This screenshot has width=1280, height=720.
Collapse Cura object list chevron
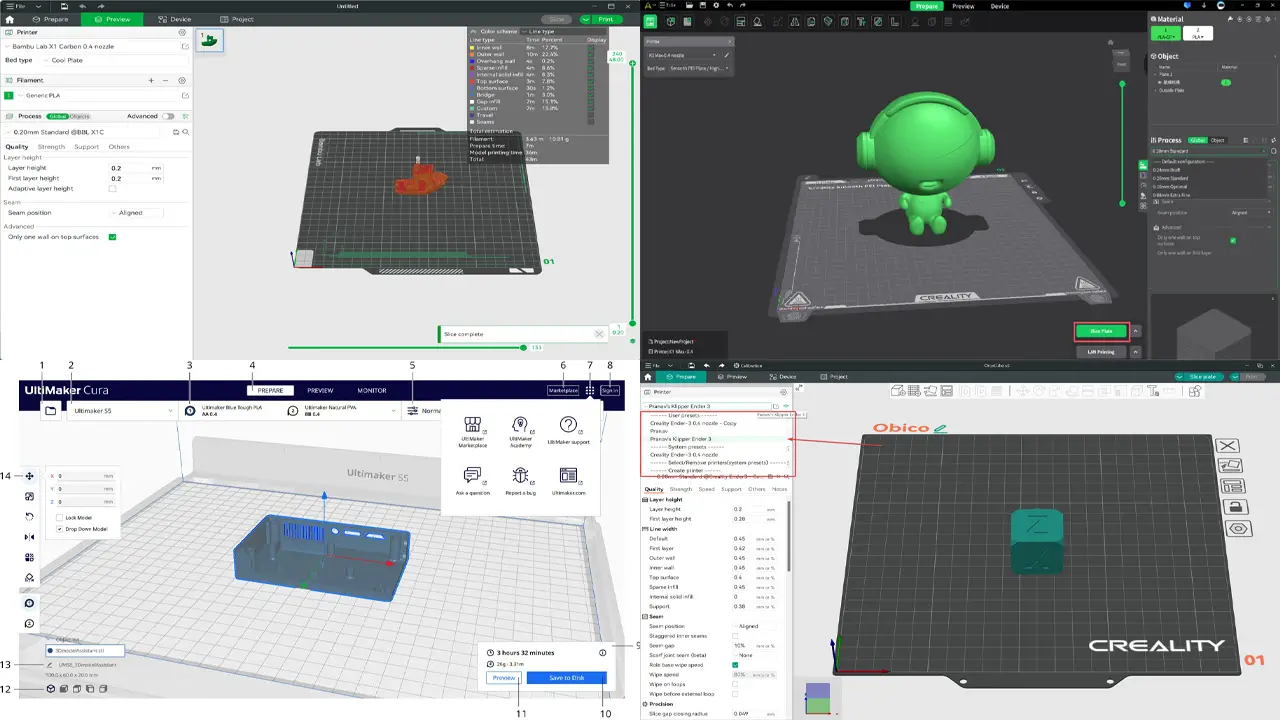pos(48,638)
